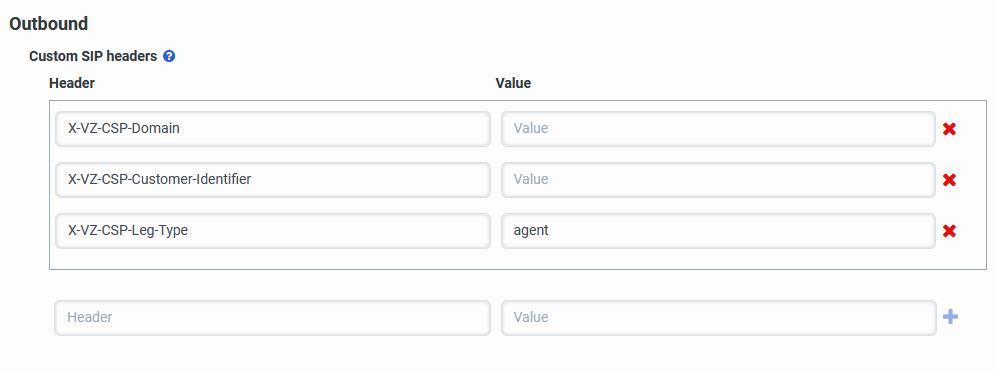Image resolution: width=995 pixels, height=372 pixels.
Task: Click the value field containing agent
Action: coord(718,230)
